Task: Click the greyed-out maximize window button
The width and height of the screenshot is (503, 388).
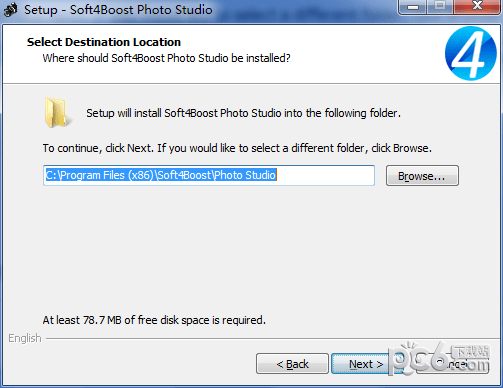Action: pos(440,7)
